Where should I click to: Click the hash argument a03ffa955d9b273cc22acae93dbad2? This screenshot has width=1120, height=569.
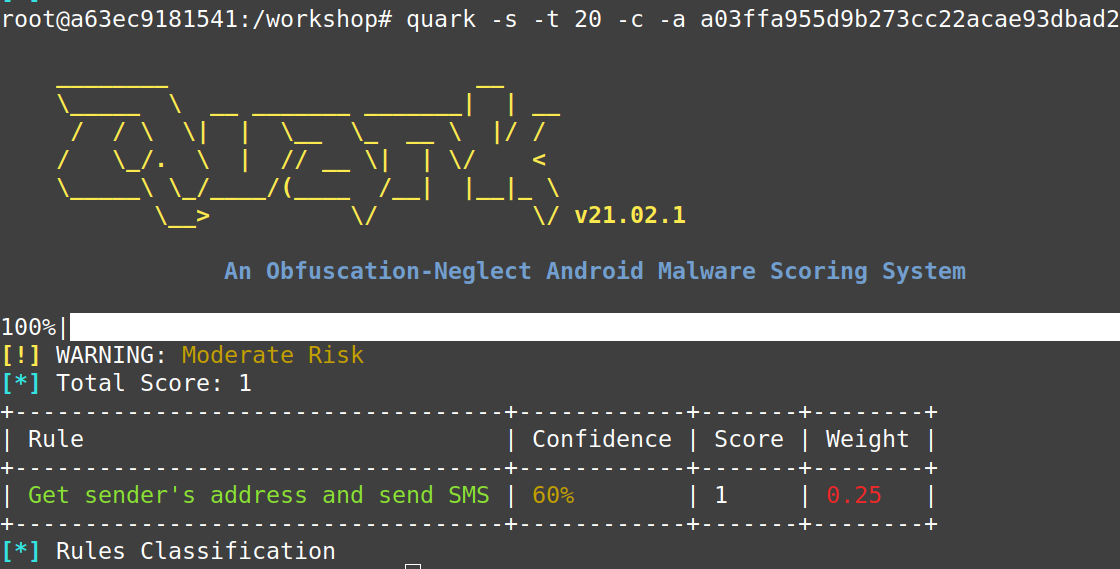pos(910,19)
